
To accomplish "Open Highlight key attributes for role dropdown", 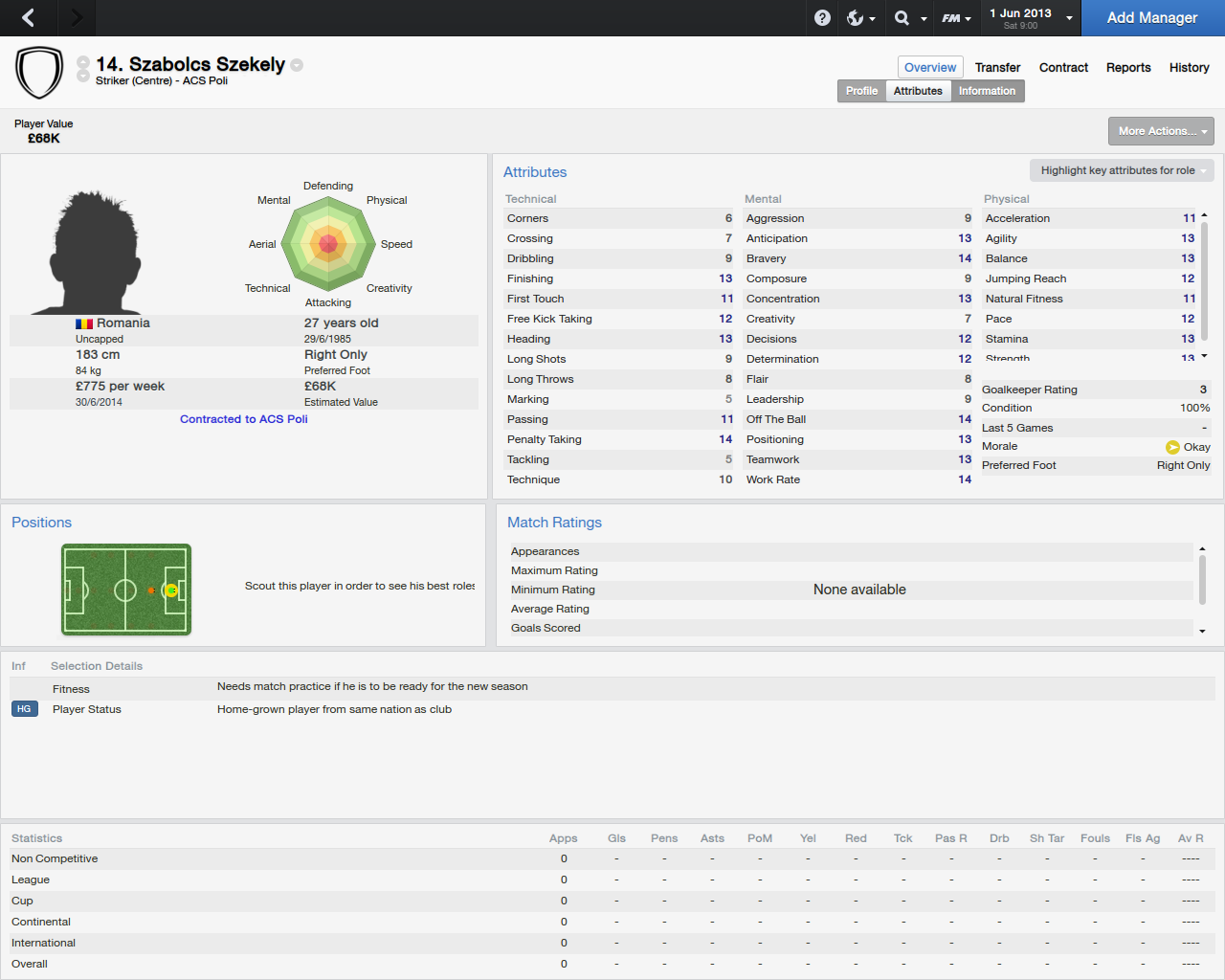I will click(1122, 170).
